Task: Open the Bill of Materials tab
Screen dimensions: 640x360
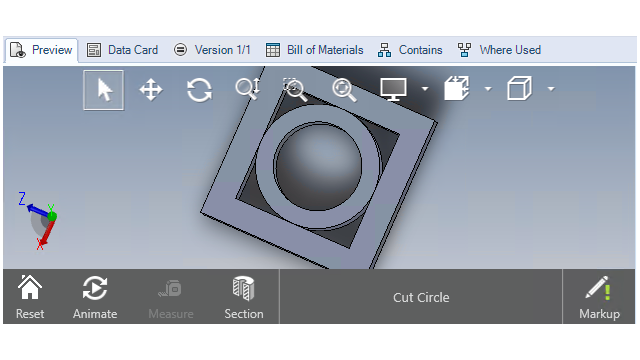Action: pos(314,50)
